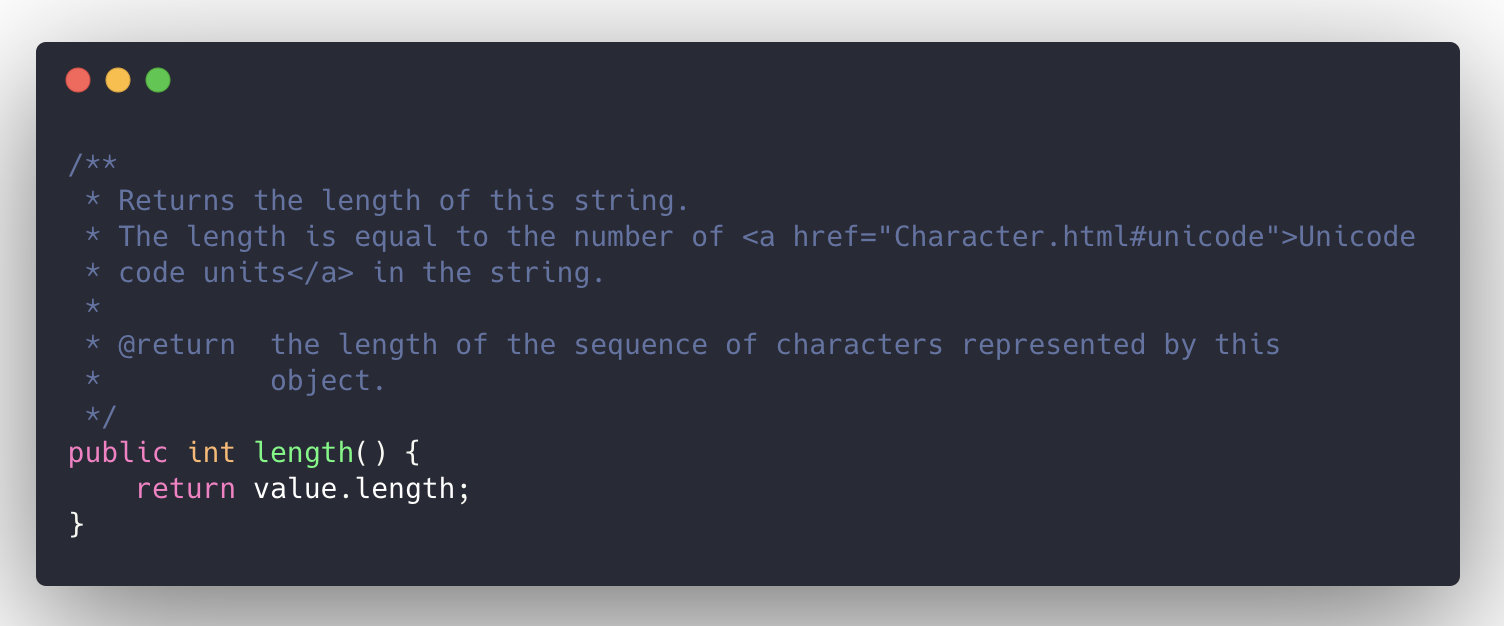Click the '/**' comment opening line
1504x626 pixels.
point(93,165)
